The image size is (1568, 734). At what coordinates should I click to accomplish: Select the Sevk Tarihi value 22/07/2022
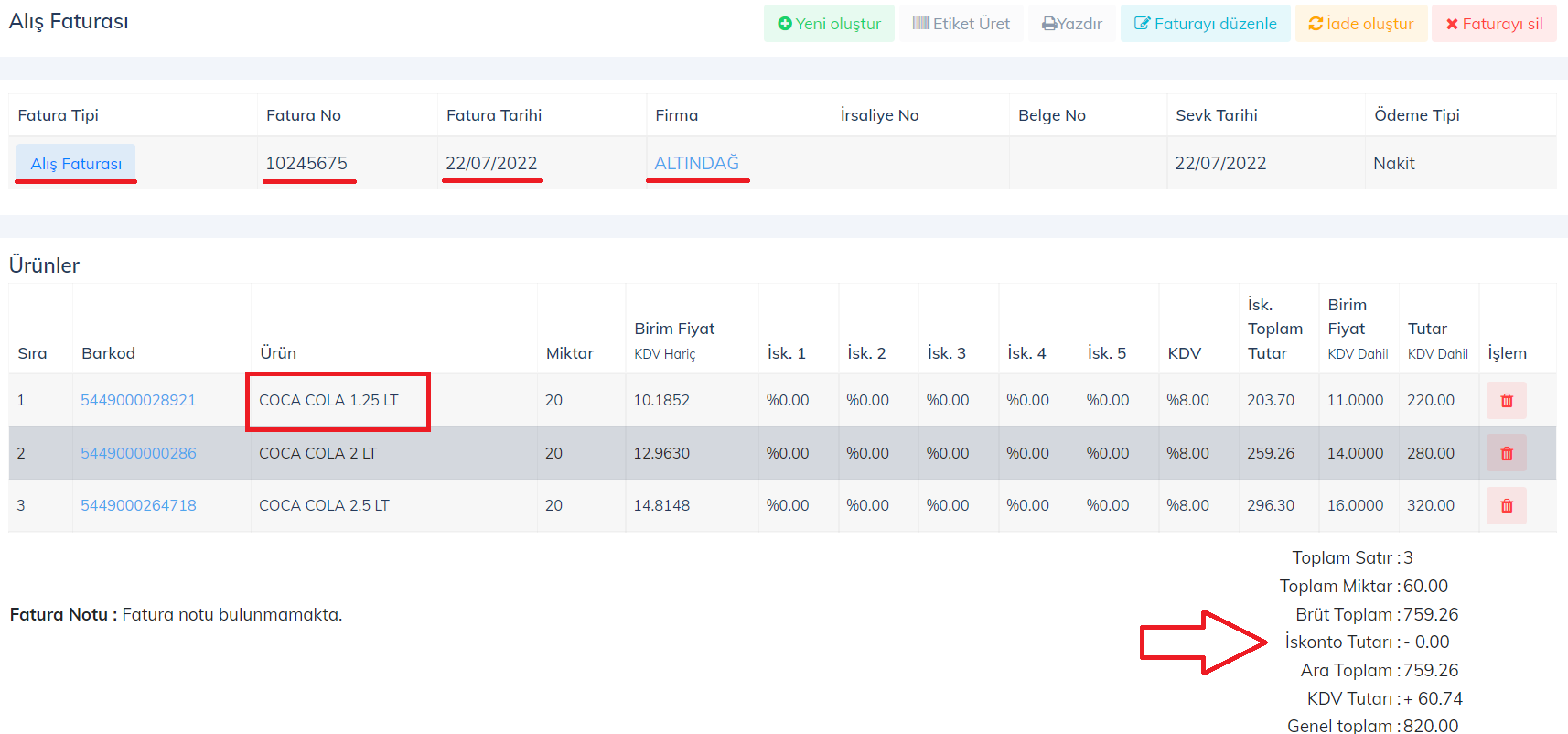pos(1220,163)
